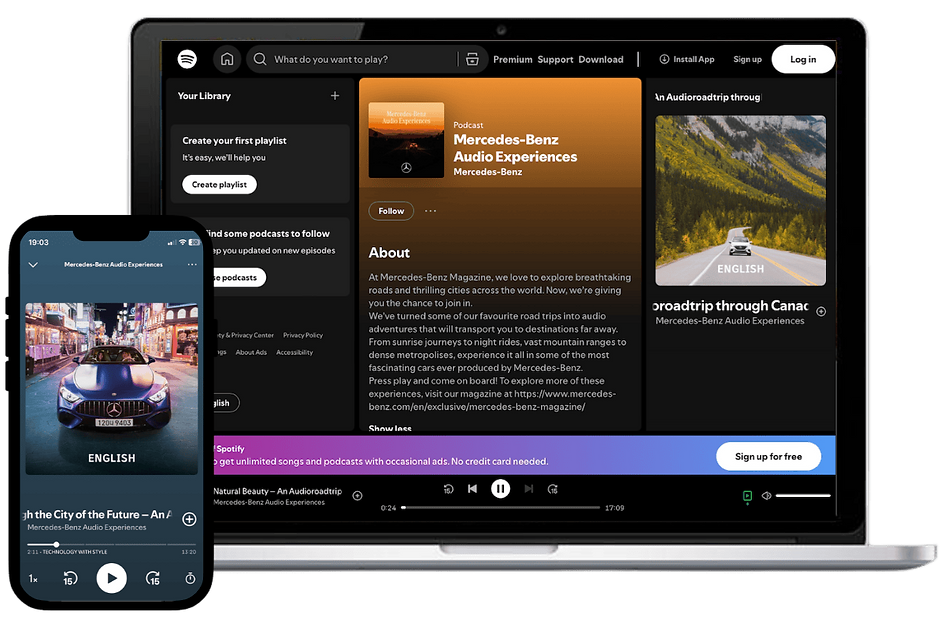Click the Sign up link
This screenshot has height=630, width=945.
[747, 59]
